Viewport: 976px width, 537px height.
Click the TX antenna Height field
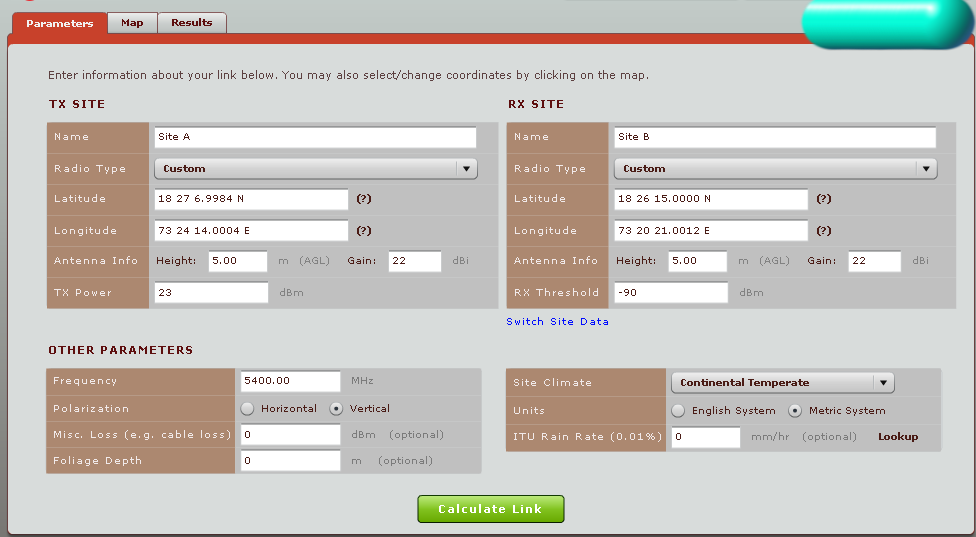[238, 261]
